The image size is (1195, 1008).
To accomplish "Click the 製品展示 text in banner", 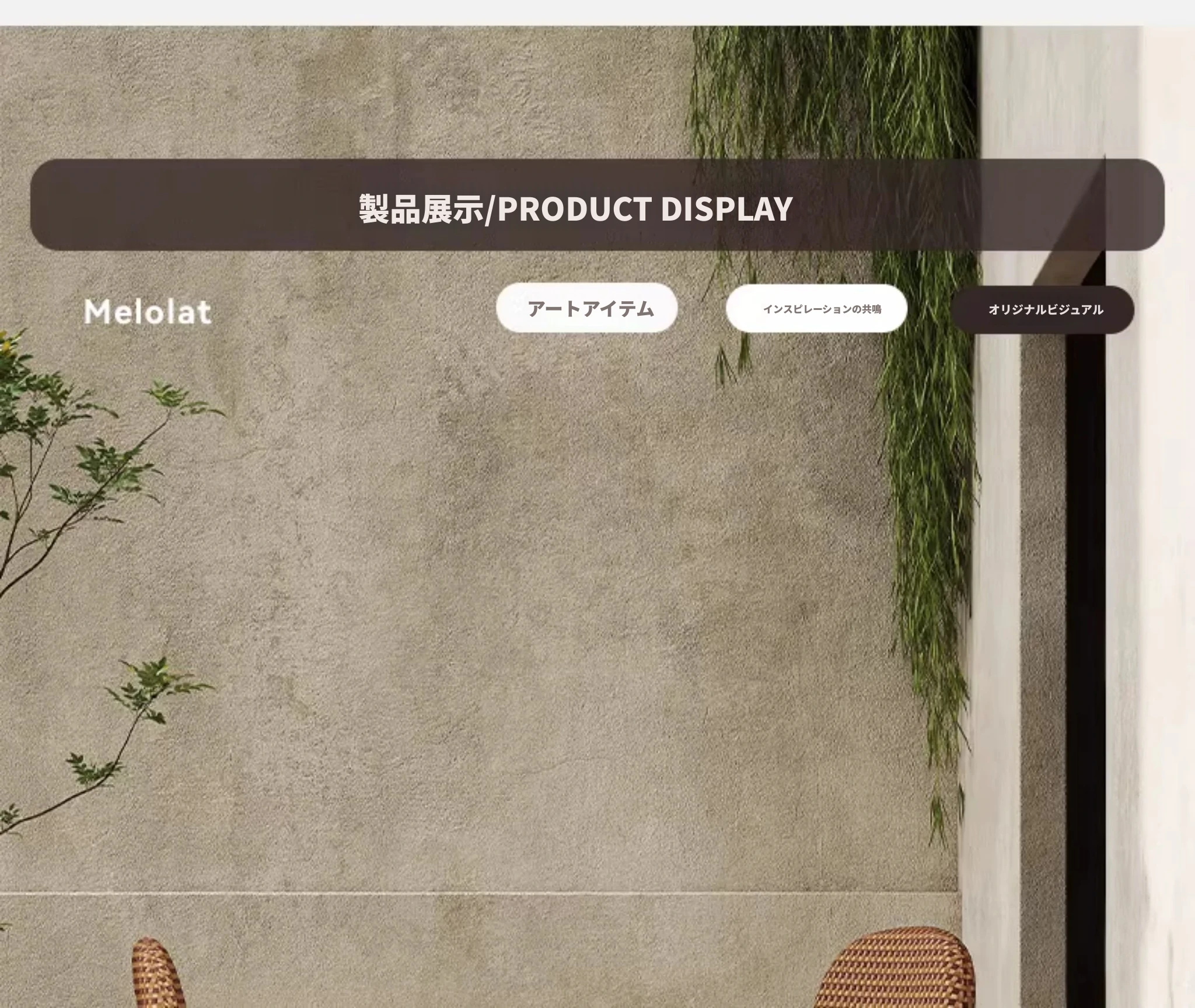I will tap(421, 209).
